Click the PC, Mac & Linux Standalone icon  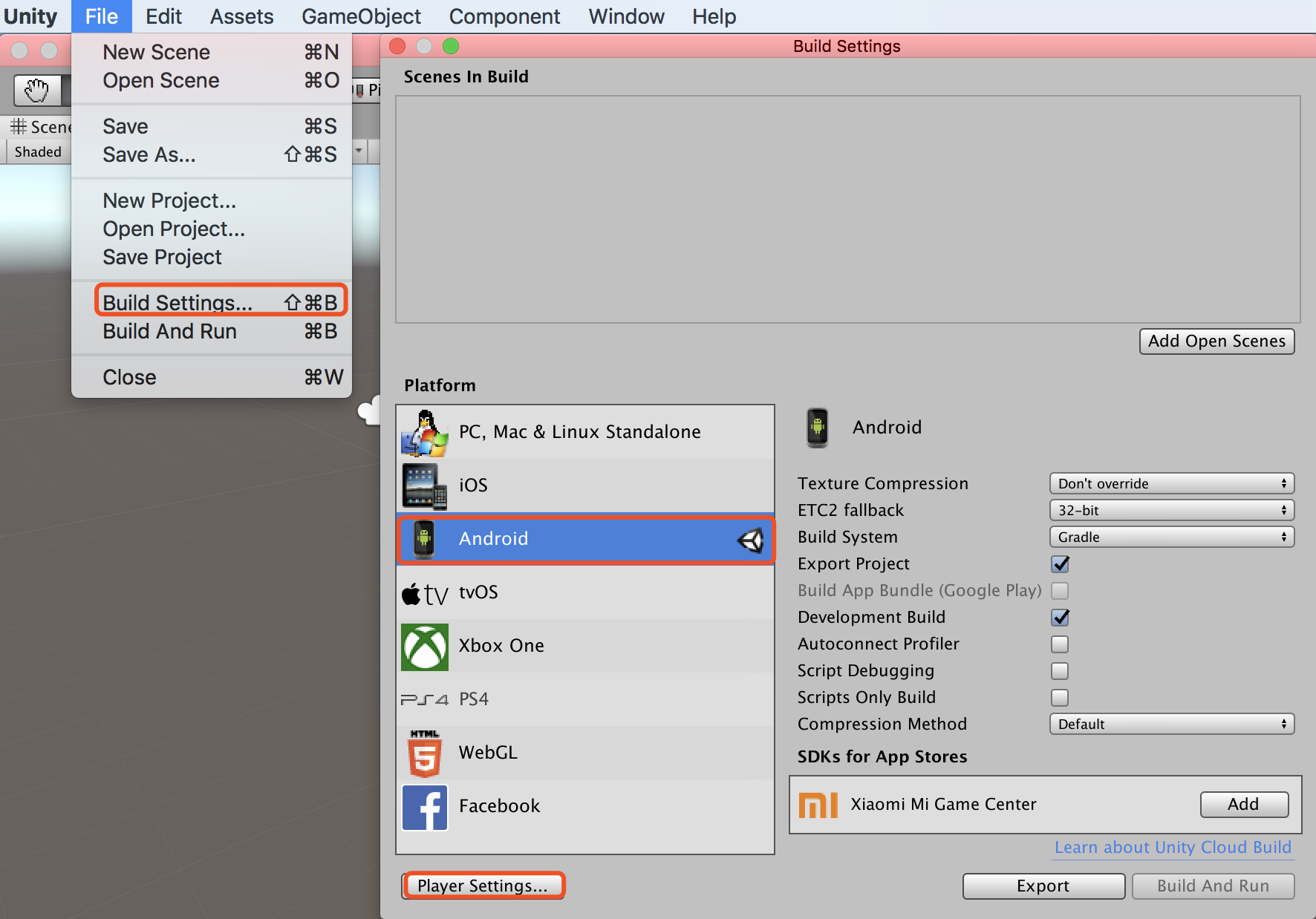tap(424, 432)
